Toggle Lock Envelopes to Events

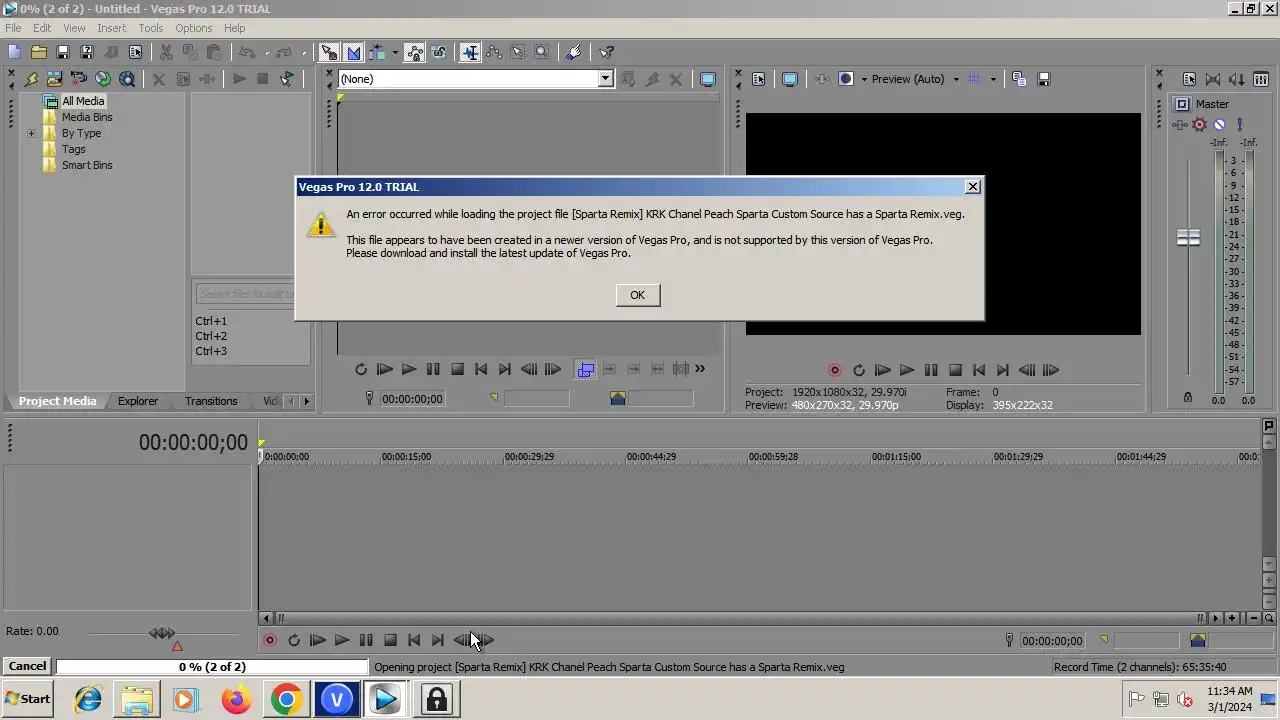(415, 52)
